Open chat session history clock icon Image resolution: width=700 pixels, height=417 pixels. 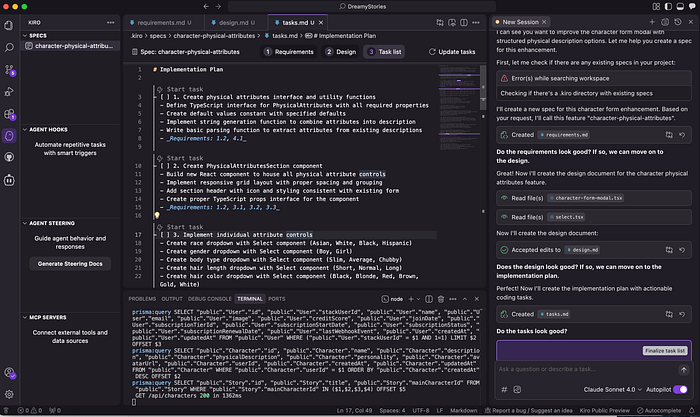(x=678, y=22)
